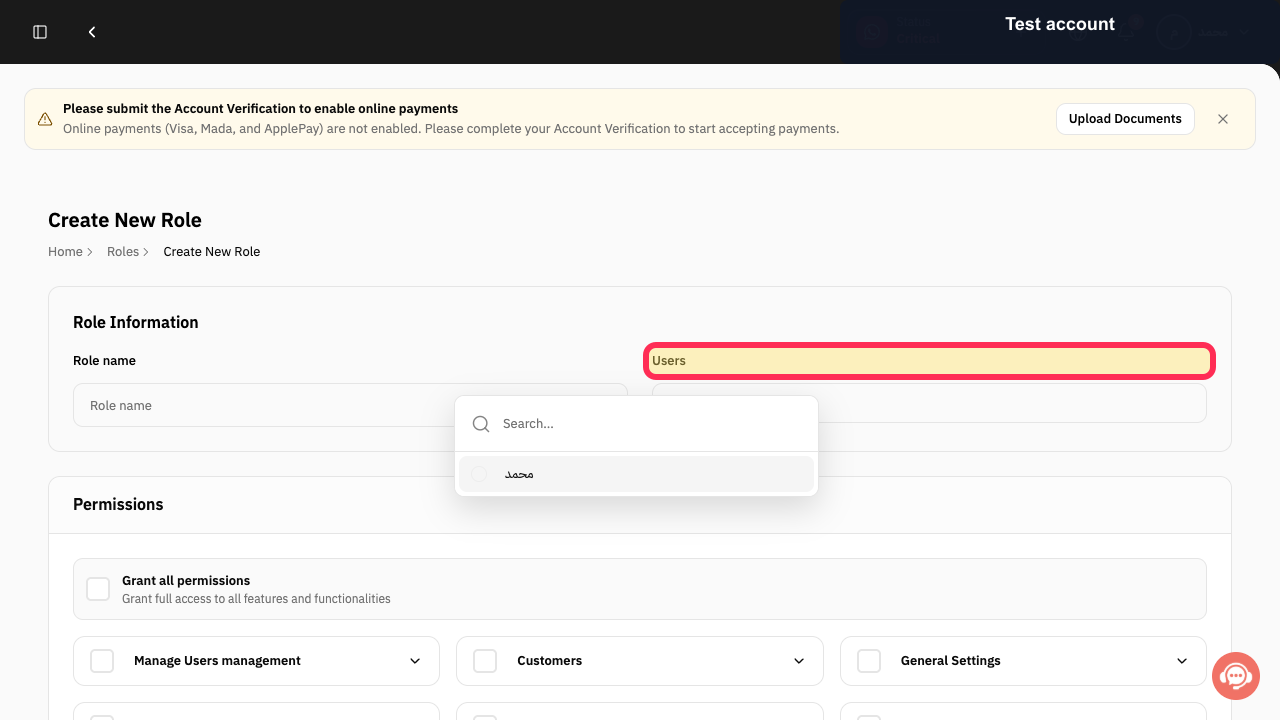Expand the Customers permissions chevron
This screenshot has width=1280, height=720.
click(x=799, y=661)
